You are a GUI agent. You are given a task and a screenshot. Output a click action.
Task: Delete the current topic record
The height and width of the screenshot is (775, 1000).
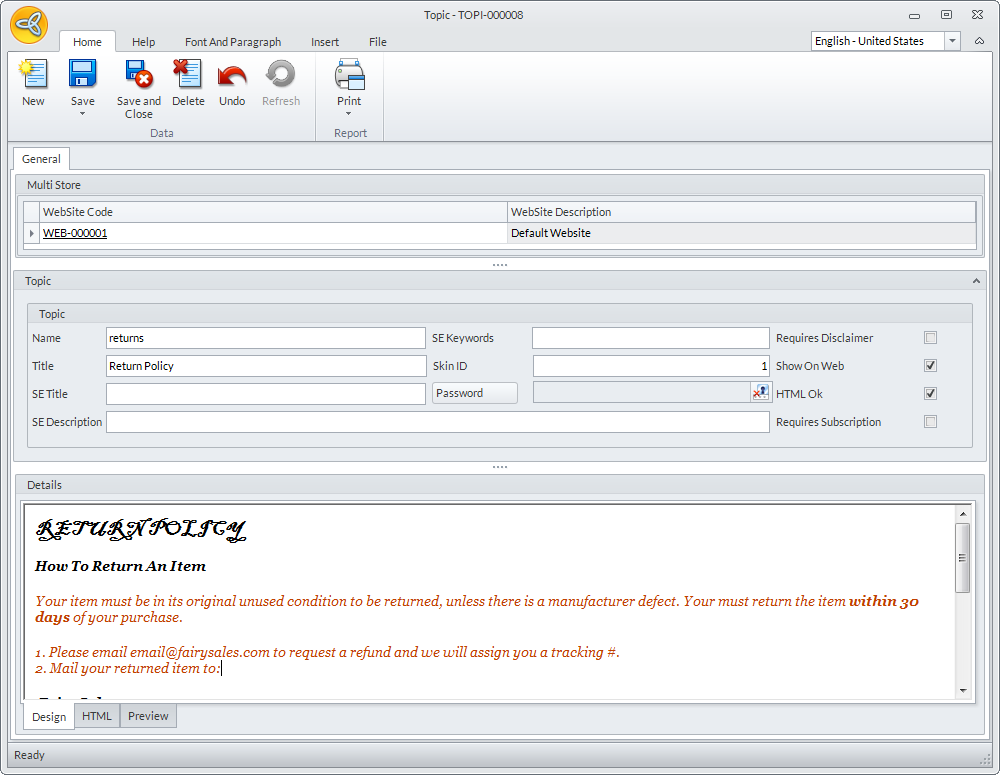[187, 75]
